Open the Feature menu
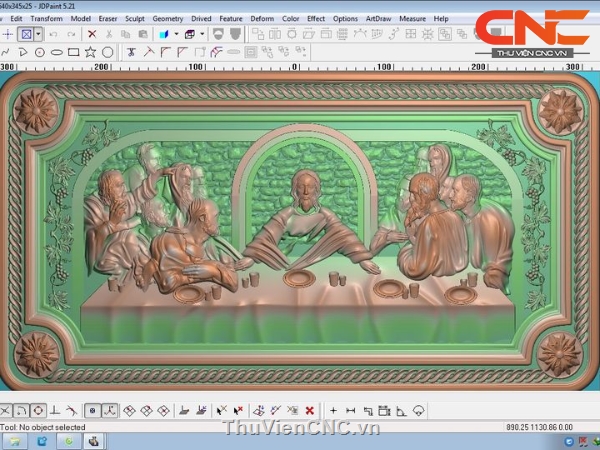Viewport: 600px width, 450px height. click(x=231, y=18)
